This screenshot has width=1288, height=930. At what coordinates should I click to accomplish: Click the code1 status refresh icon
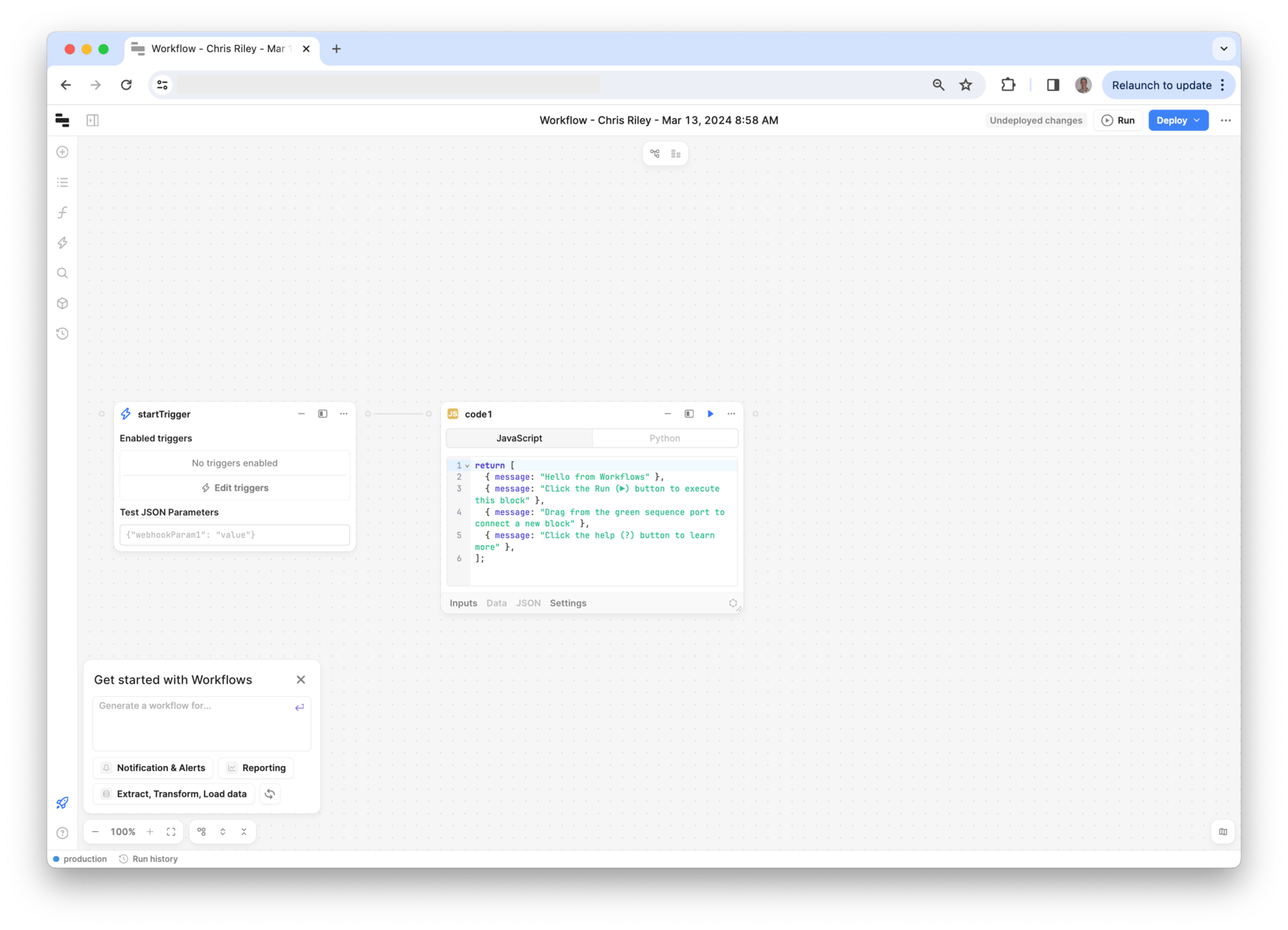click(x=733, y=603)
